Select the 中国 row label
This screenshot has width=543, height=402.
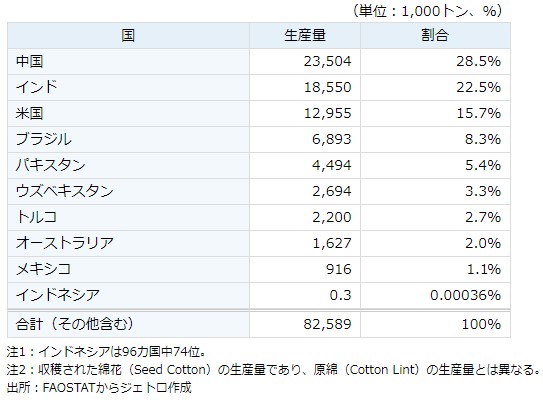[x=29, y=61]
